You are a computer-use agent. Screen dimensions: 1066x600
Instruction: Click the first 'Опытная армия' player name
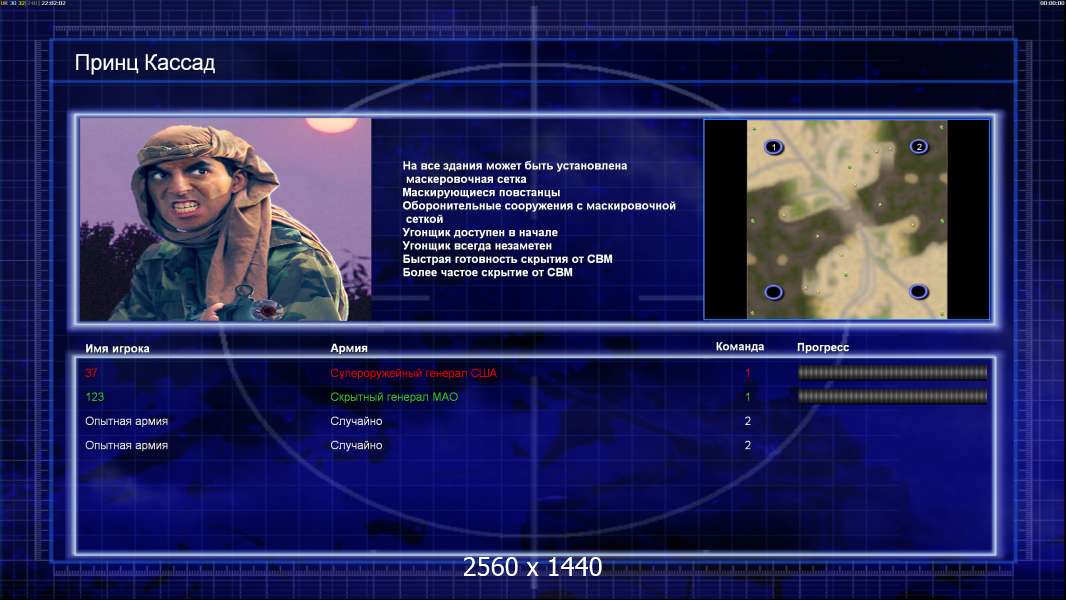[x=126, y=421]
